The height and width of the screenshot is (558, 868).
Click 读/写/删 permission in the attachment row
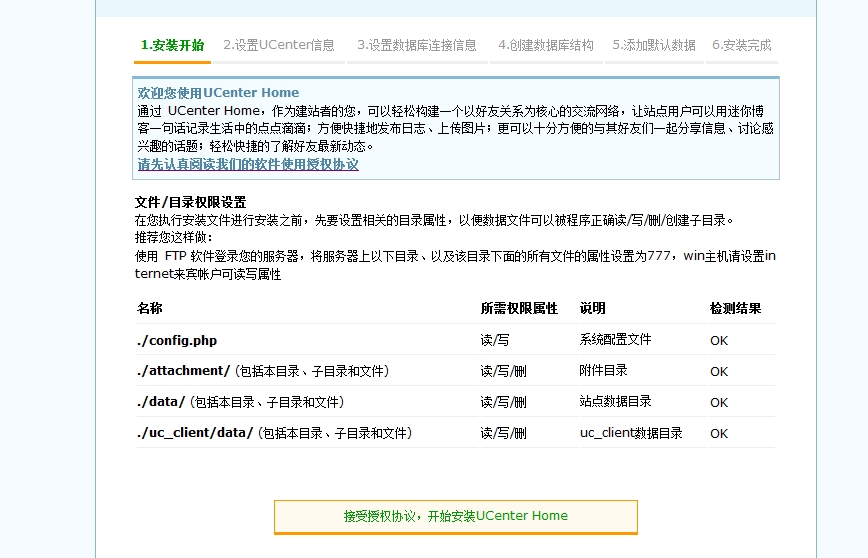coord(504,371)
